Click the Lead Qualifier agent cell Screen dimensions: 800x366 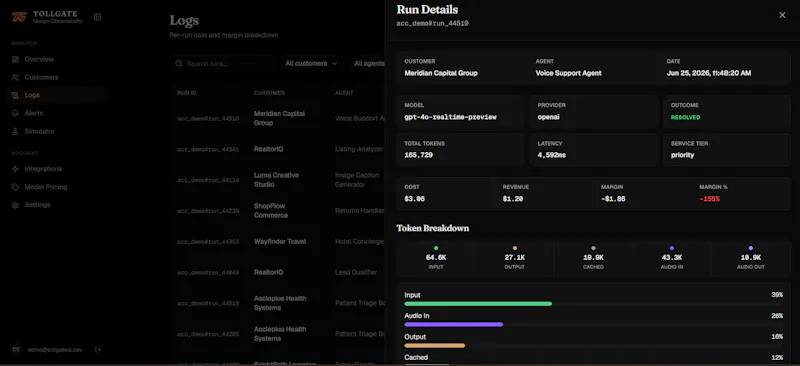[x=356, y=273]
